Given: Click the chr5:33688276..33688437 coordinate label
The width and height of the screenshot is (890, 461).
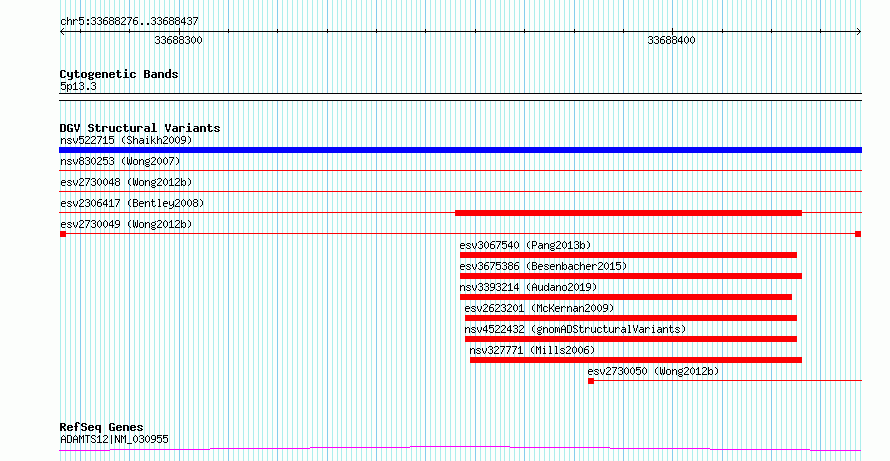Looking at the screenshot, I should 129,22.
